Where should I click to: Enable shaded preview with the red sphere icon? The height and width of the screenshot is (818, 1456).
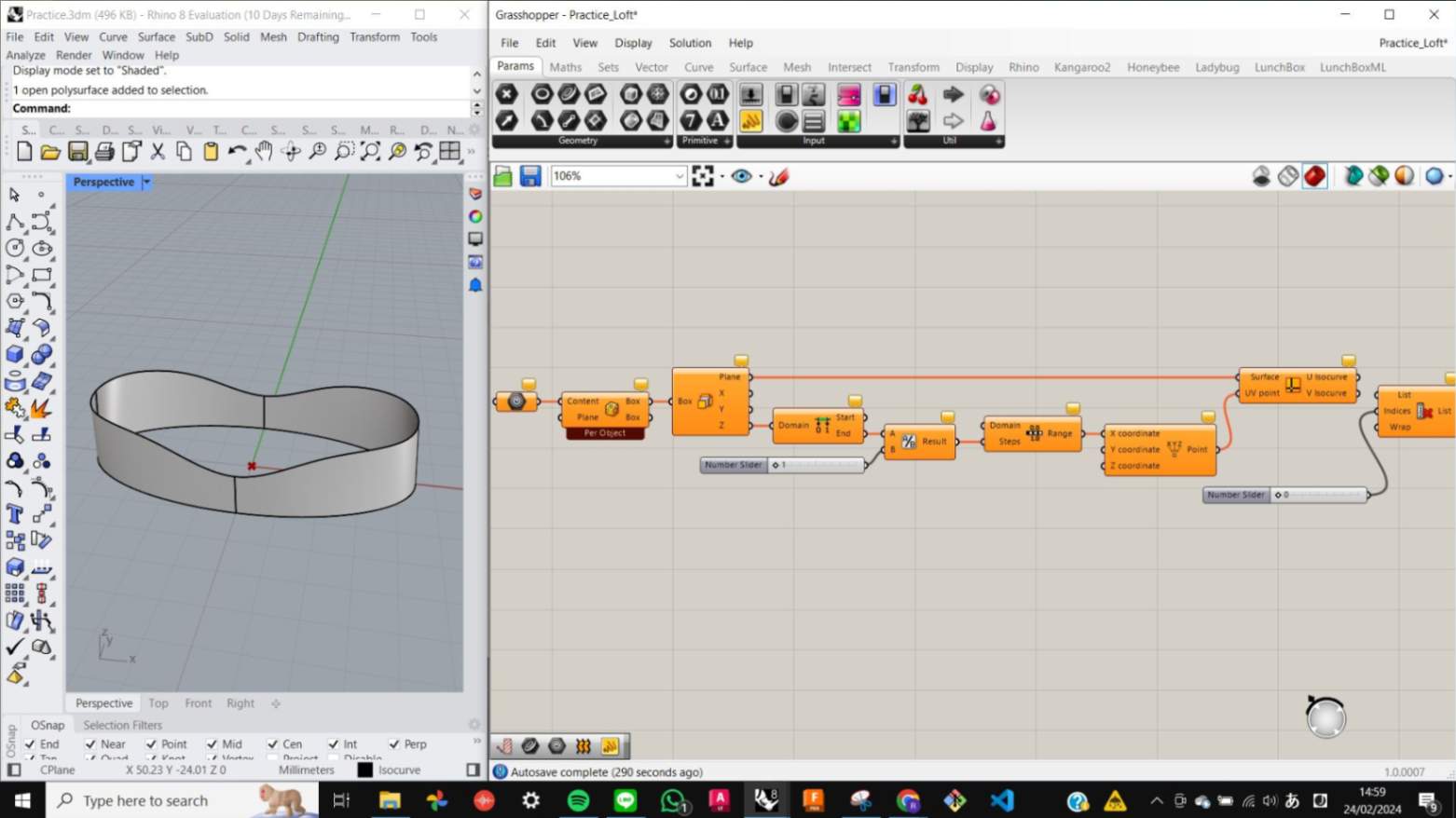coord(1314,176)
